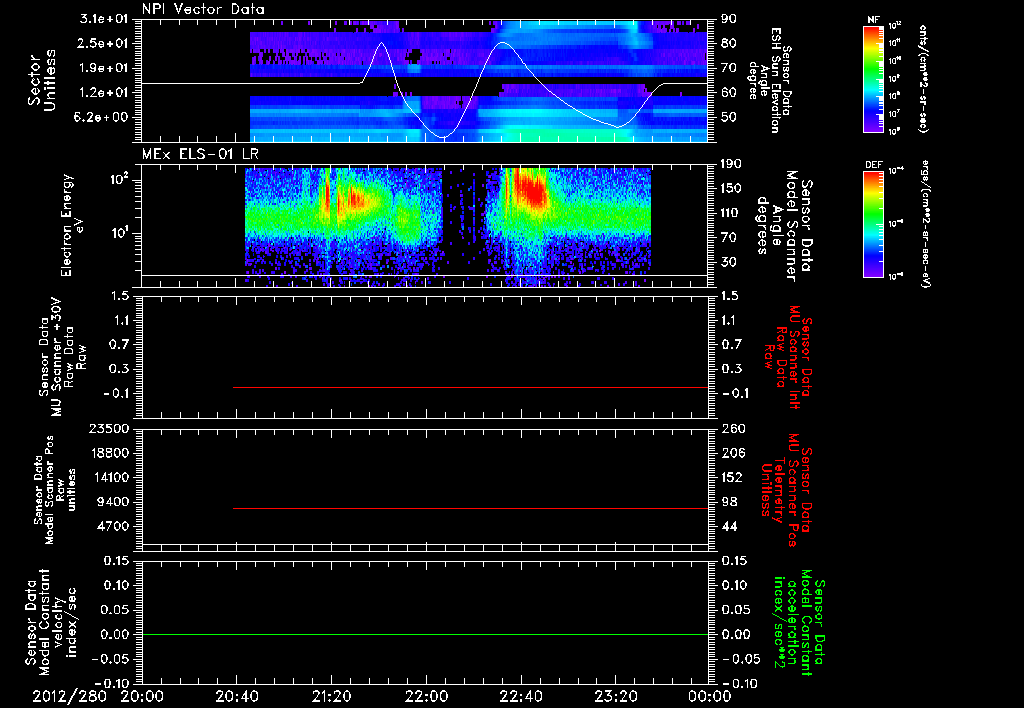This screenshot has height=708, width=1024.
Task: Click the 20:00 time axis label
Action: coord(142,696)
